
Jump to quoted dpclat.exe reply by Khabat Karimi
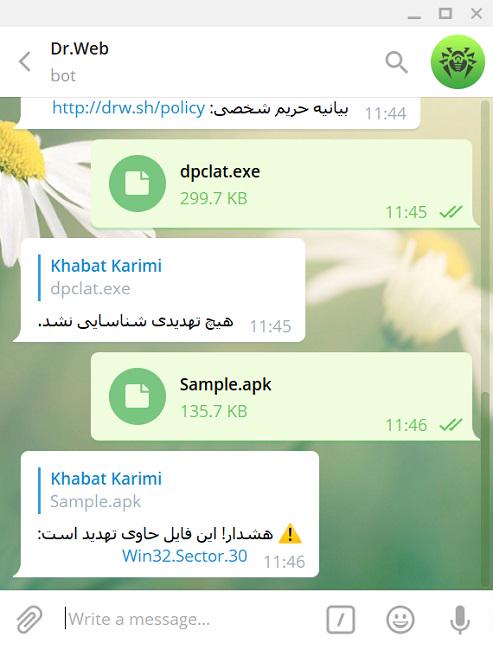click(x=104, y=277)
